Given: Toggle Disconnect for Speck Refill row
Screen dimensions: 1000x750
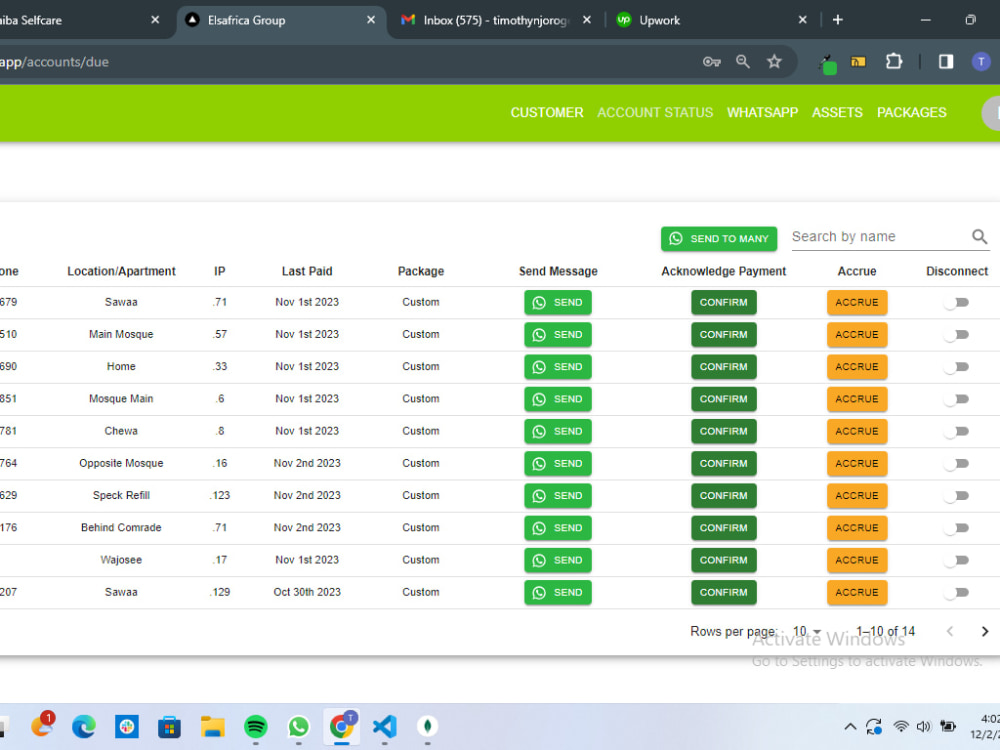Looking at the screenshot, I should click(x=957, y=496).
